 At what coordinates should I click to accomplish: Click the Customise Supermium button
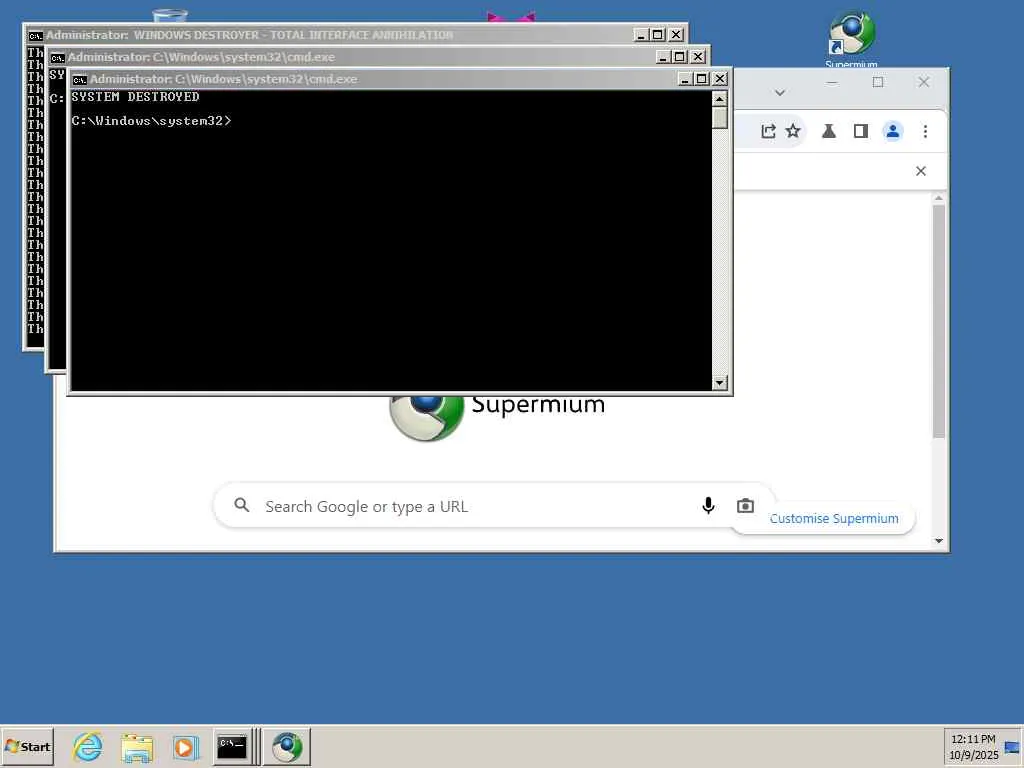(x=833, y=519)
